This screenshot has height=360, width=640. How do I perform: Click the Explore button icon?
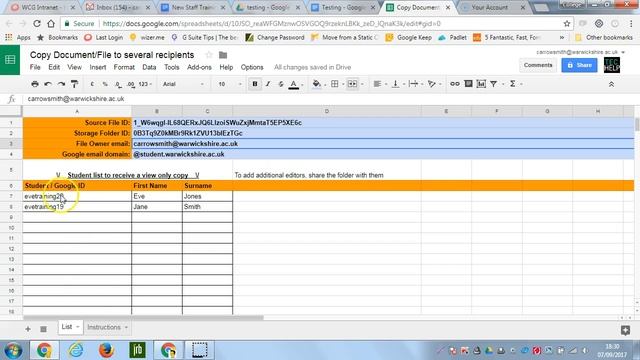[x=625, y=330]
